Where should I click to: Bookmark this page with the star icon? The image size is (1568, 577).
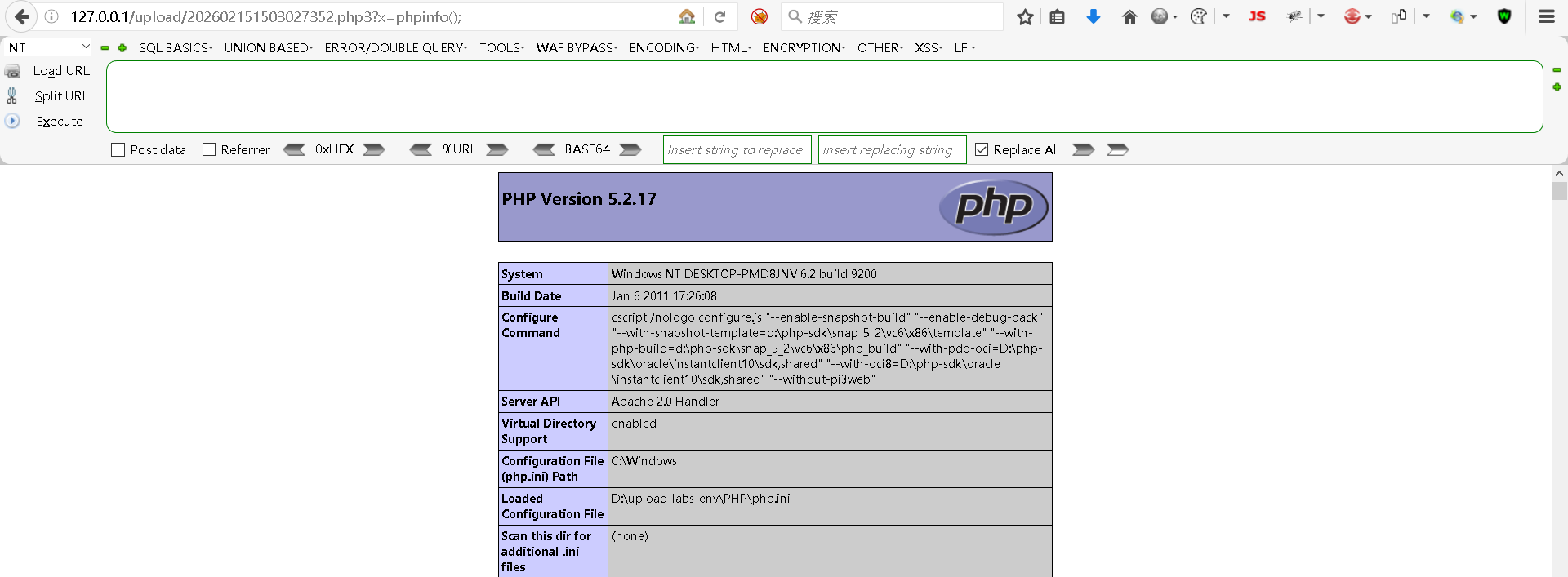click(x=1025, y=16)
